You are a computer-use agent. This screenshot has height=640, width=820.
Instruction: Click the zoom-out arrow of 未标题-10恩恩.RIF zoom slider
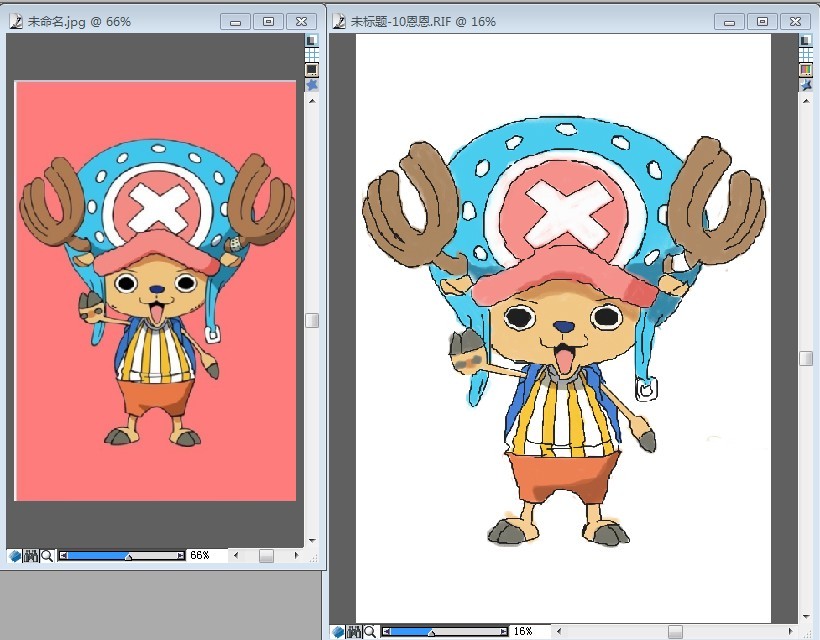pos(386,632)
